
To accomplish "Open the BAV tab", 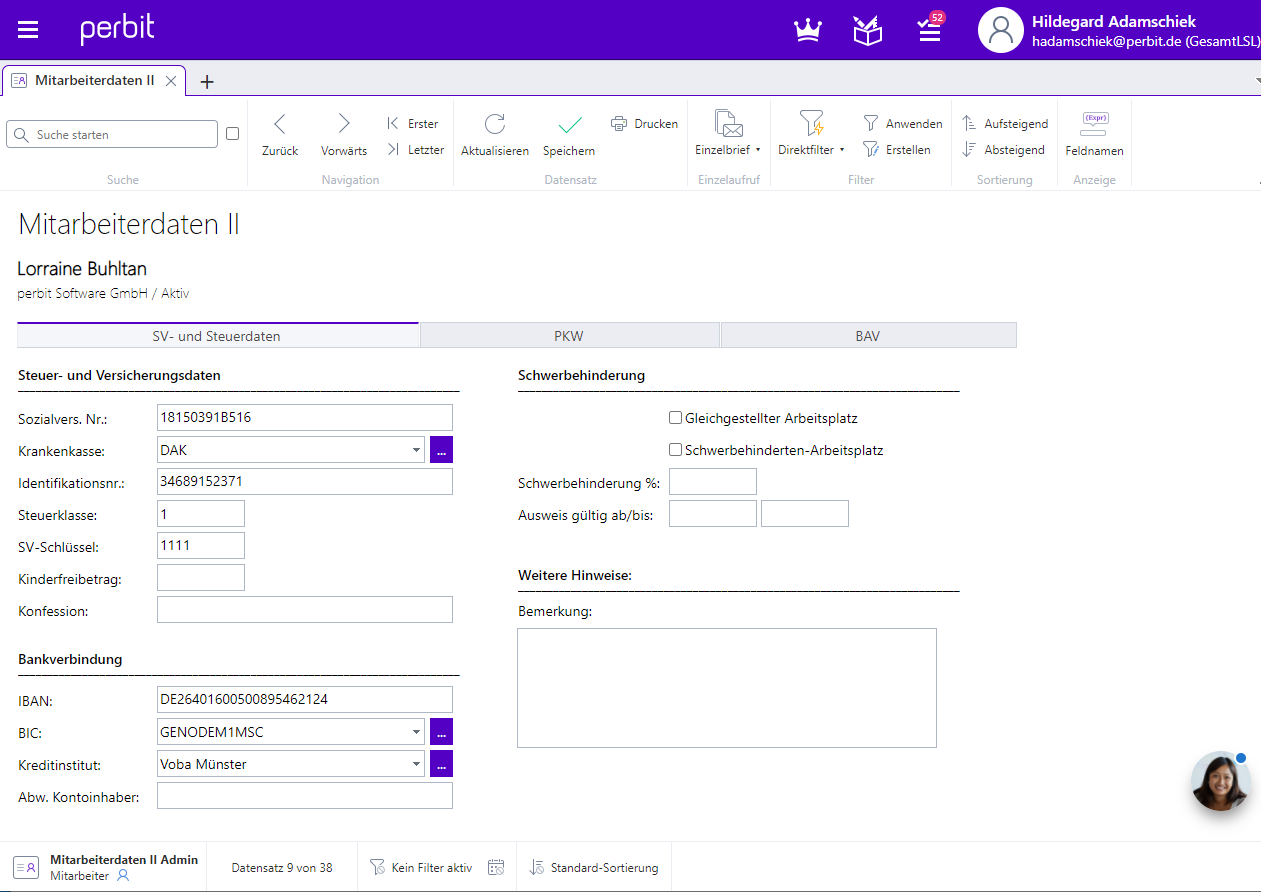I will click(x=868, y=334).
